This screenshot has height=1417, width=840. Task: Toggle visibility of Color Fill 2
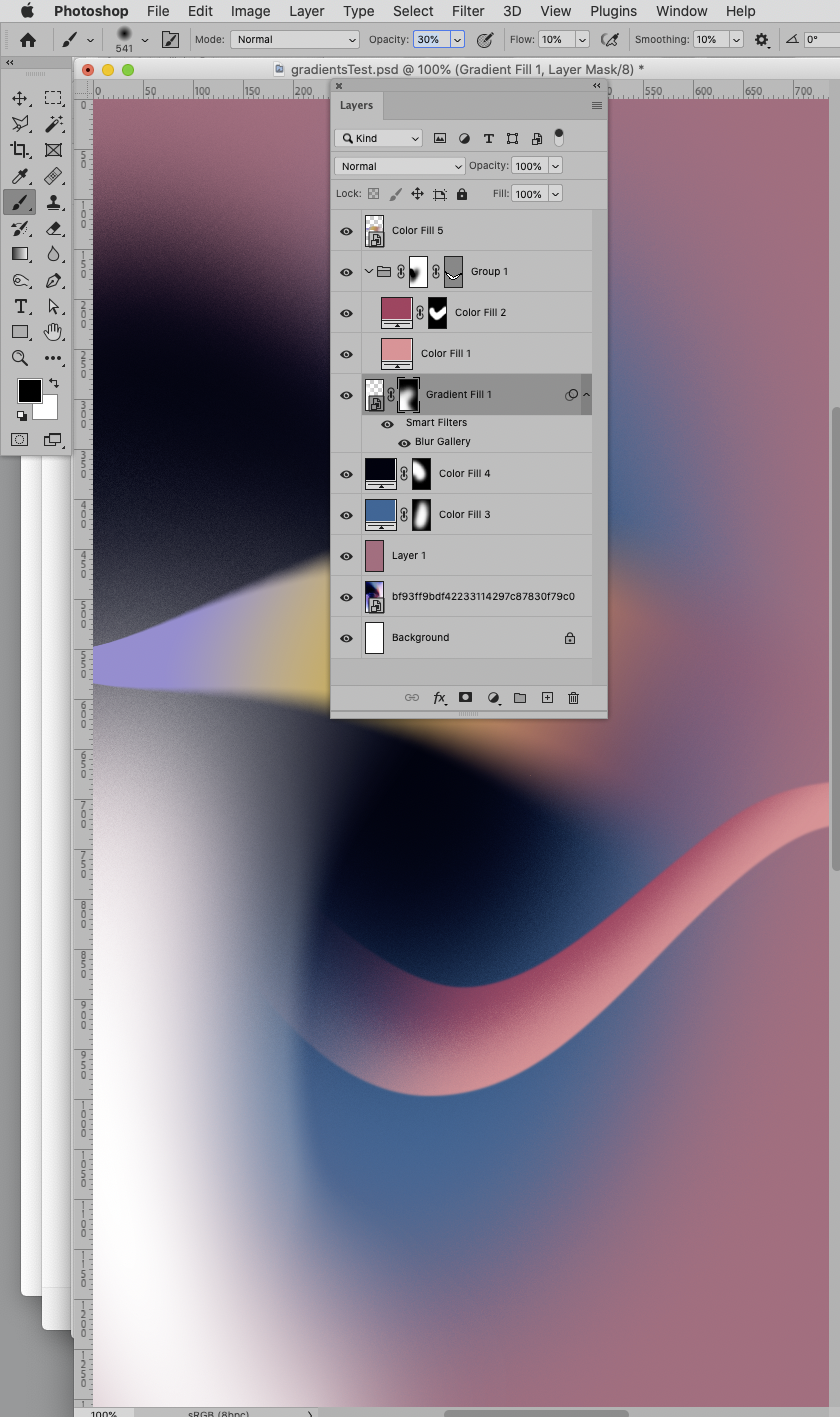346,312
